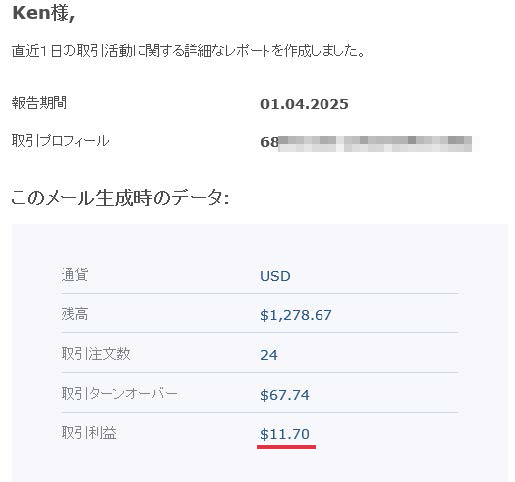Click the 取引利益 row label
The height and width of the screenshot is (482, 515).
coord(89,433)
